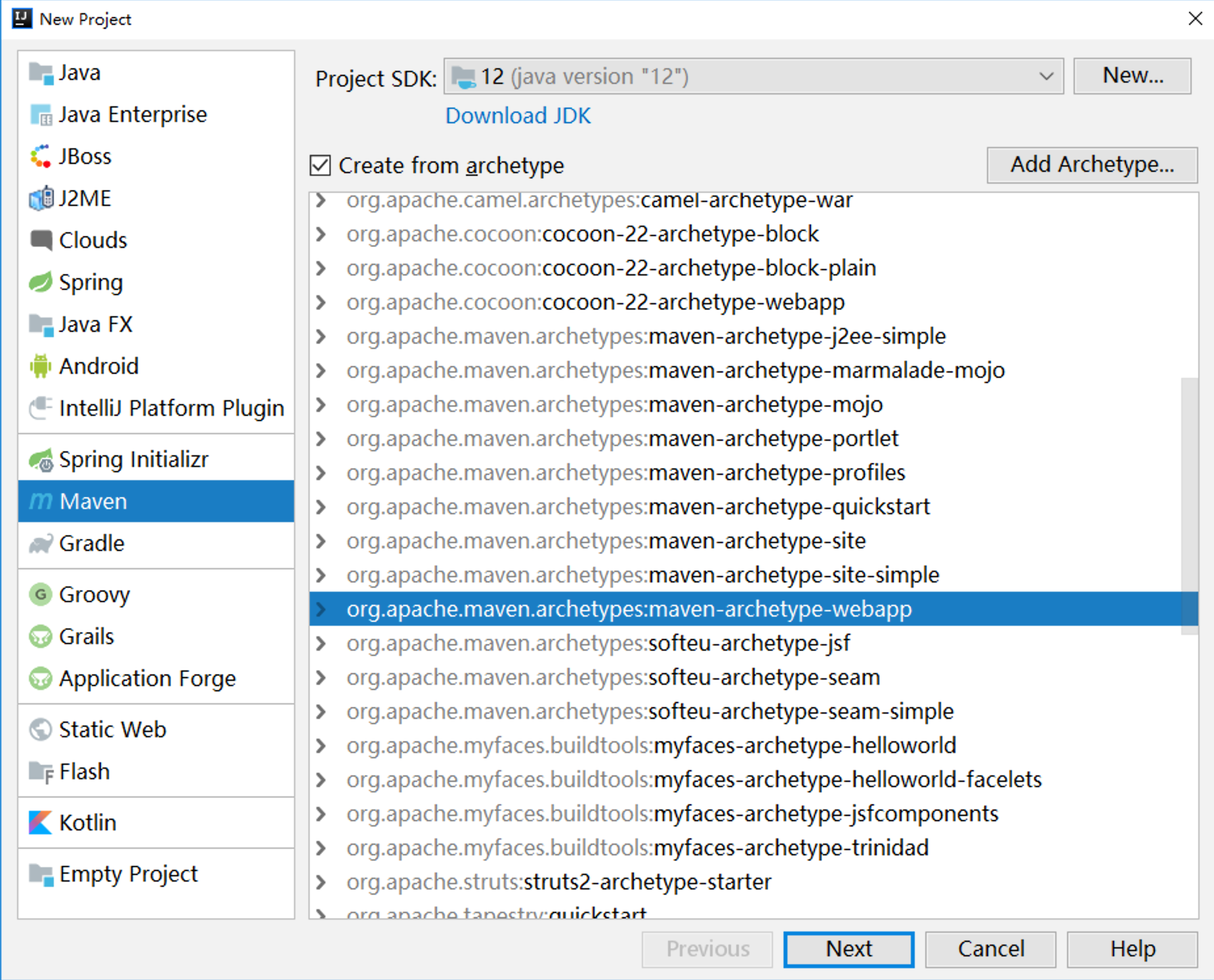
Task: Click the Grails icon
Action: [41, 636]
